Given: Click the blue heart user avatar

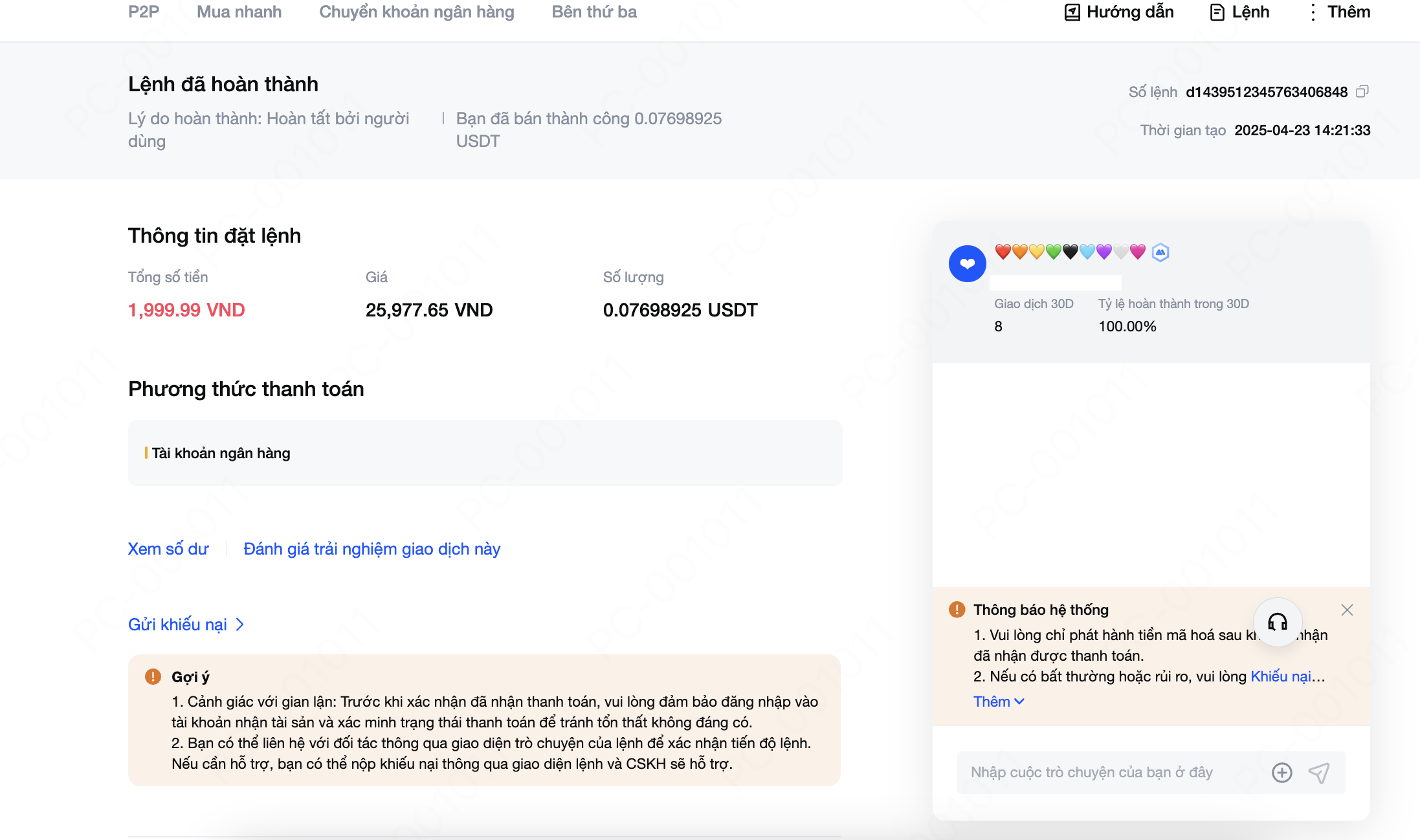Looking at the screenshot, I should coord(967,263).
